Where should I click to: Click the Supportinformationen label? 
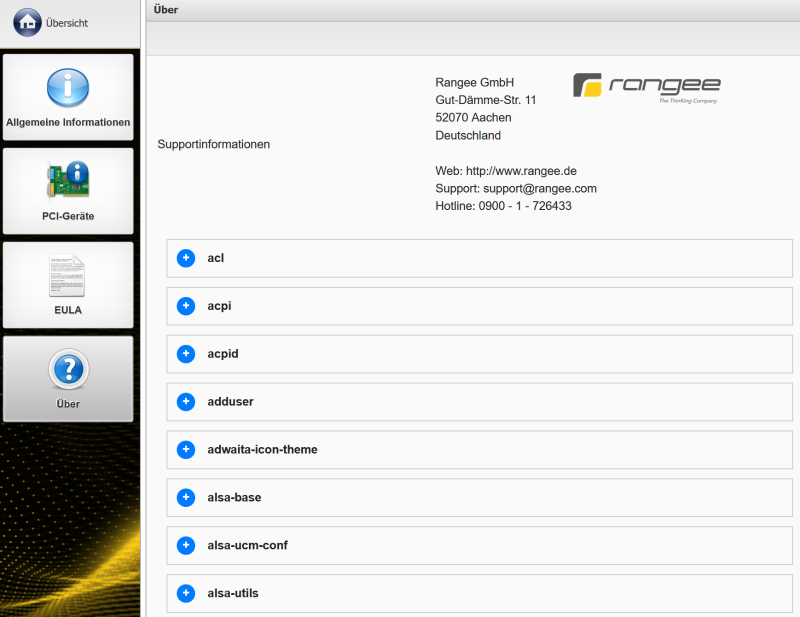214,144
